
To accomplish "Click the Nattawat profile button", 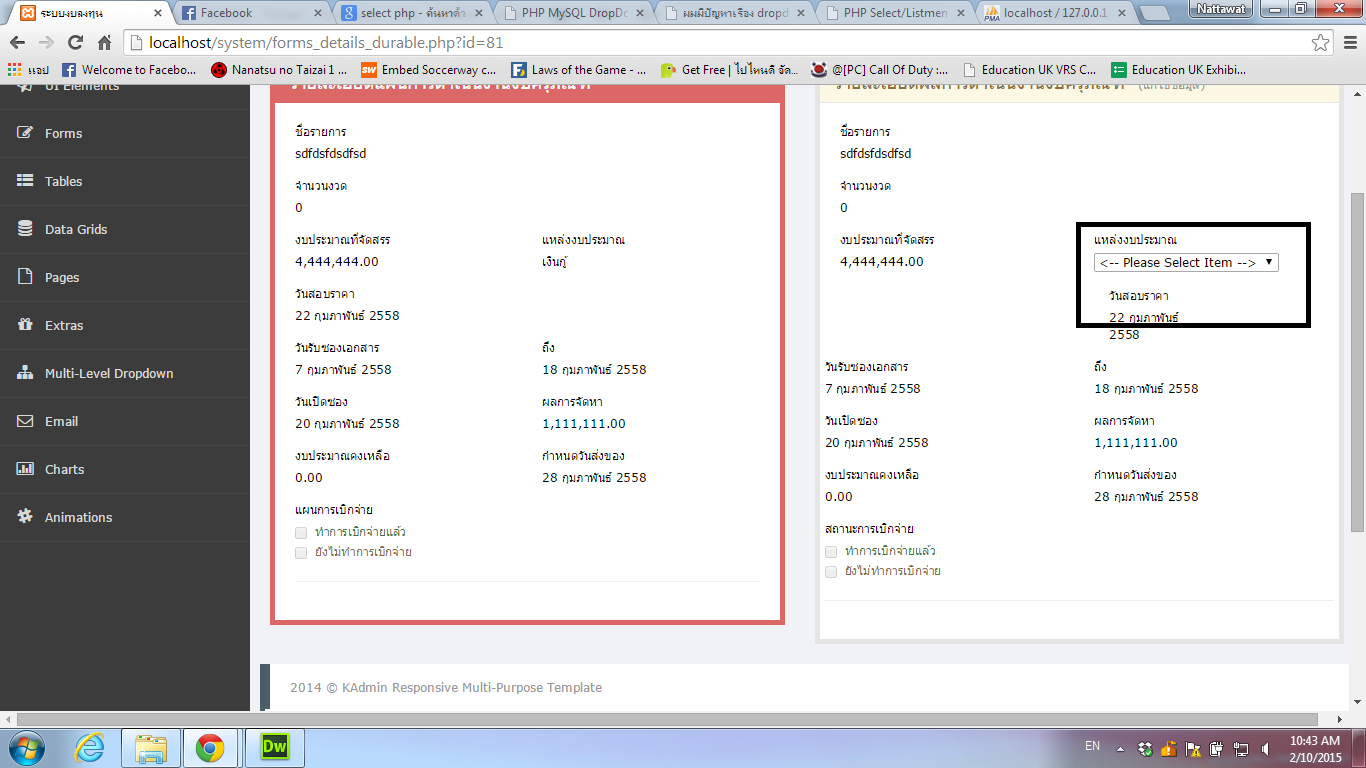I will 1220,8.
